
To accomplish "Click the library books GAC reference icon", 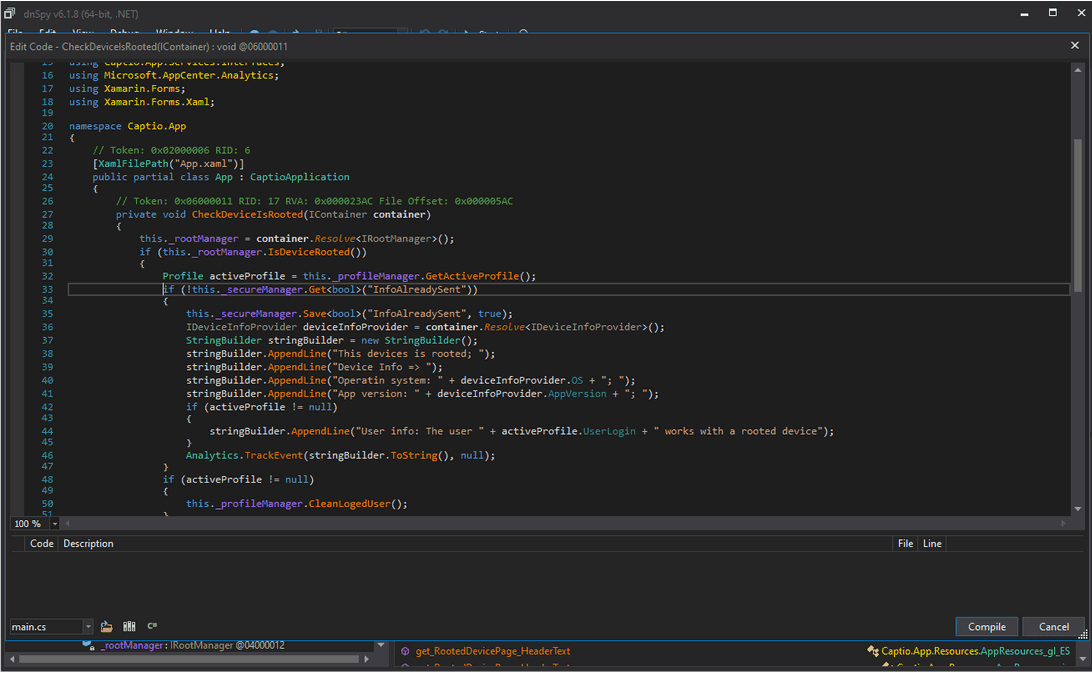I will [130, 627].
